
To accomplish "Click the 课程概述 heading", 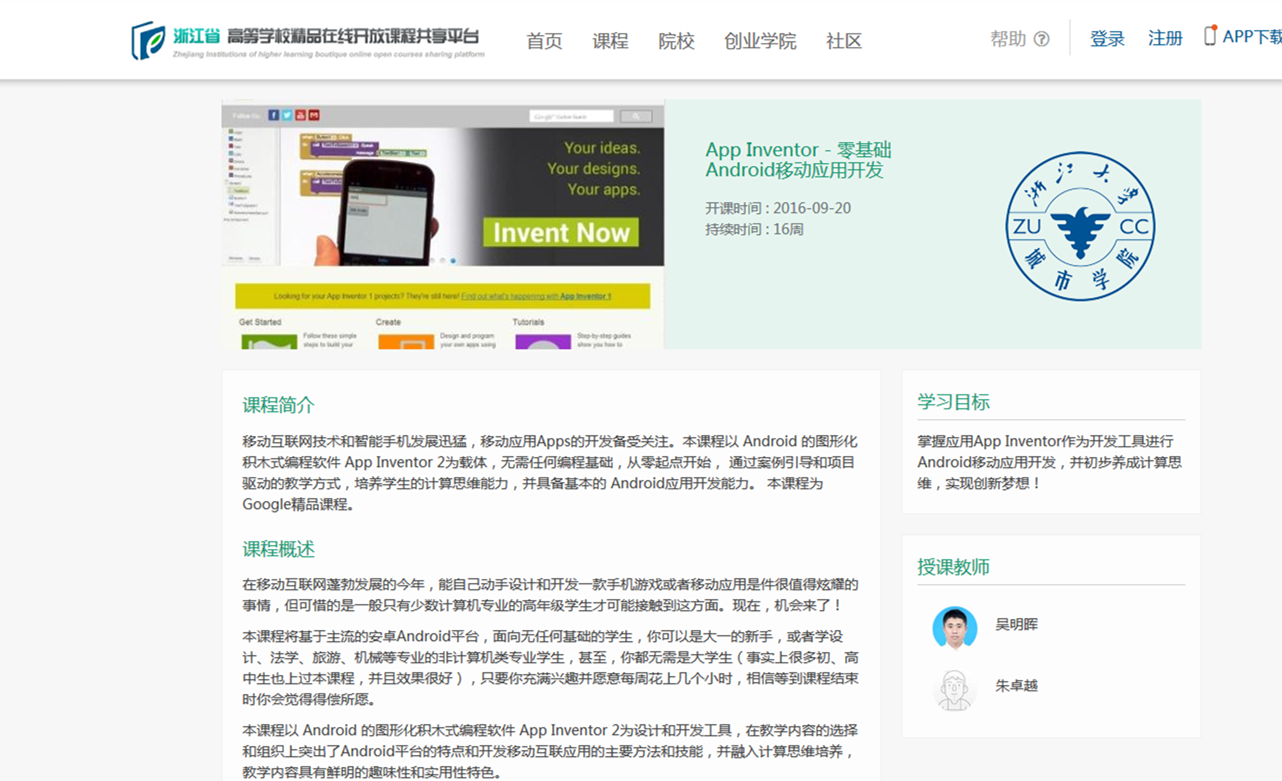I will pyautogui.click(x=278, y=549).
